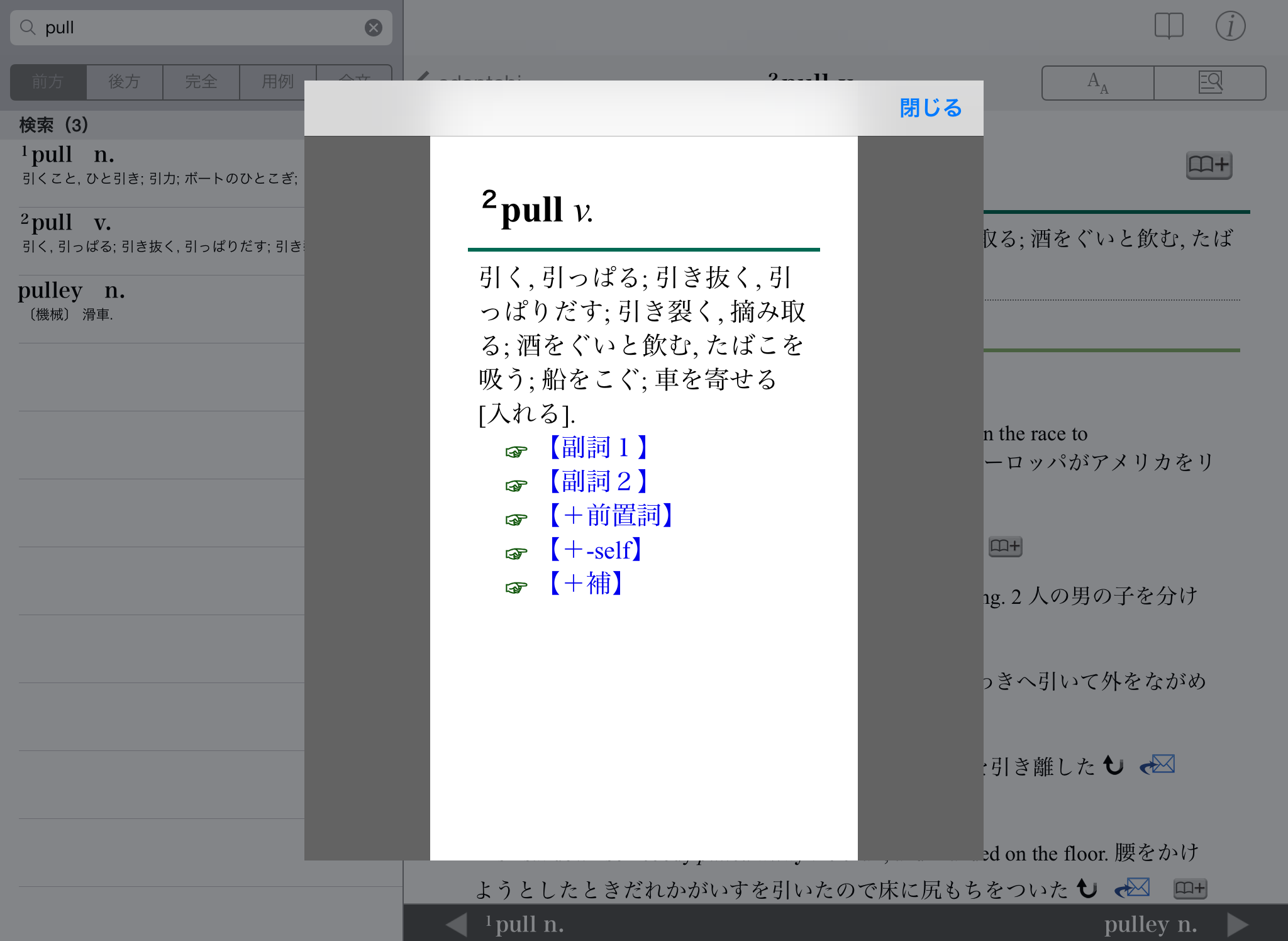The width and height of the screenshot is (1288, 941).
Task: Follow the 【副詞１】 link
Action: [597, 448]
